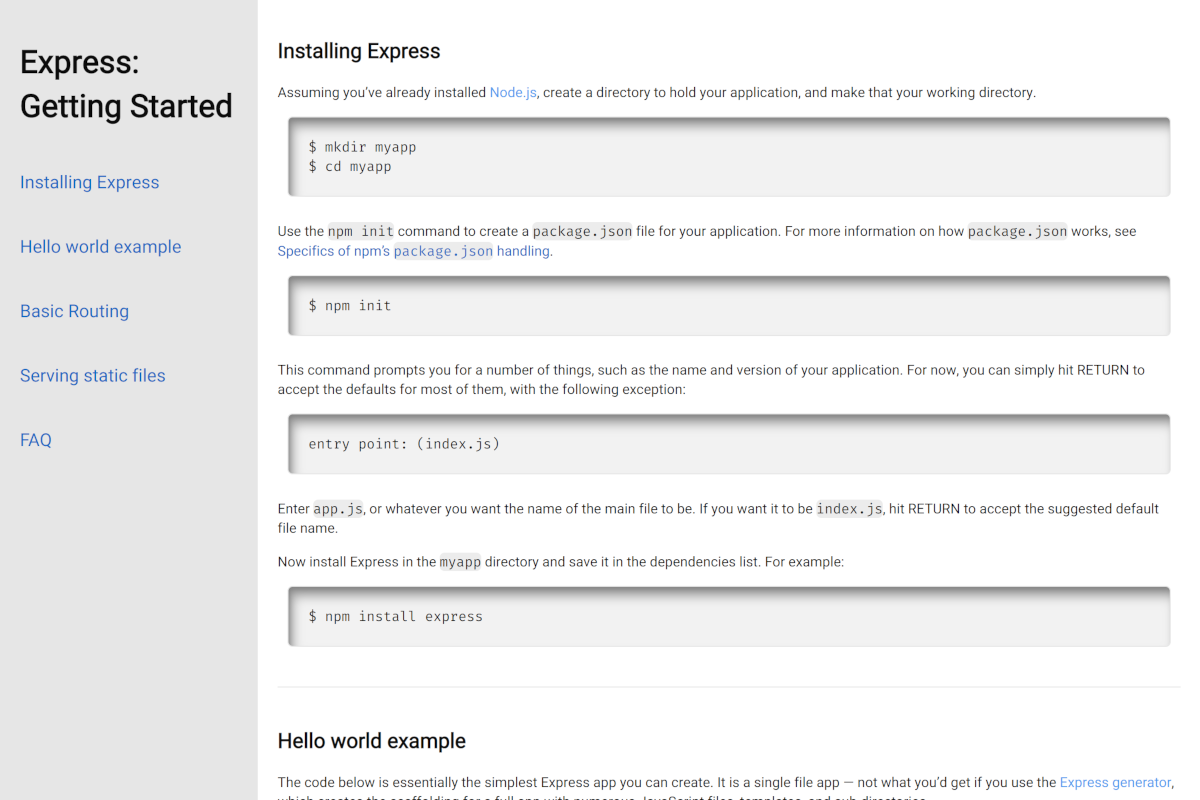1200x800 pixels.
Task: Click the inline index.js code text
Action: pos(849,508)
